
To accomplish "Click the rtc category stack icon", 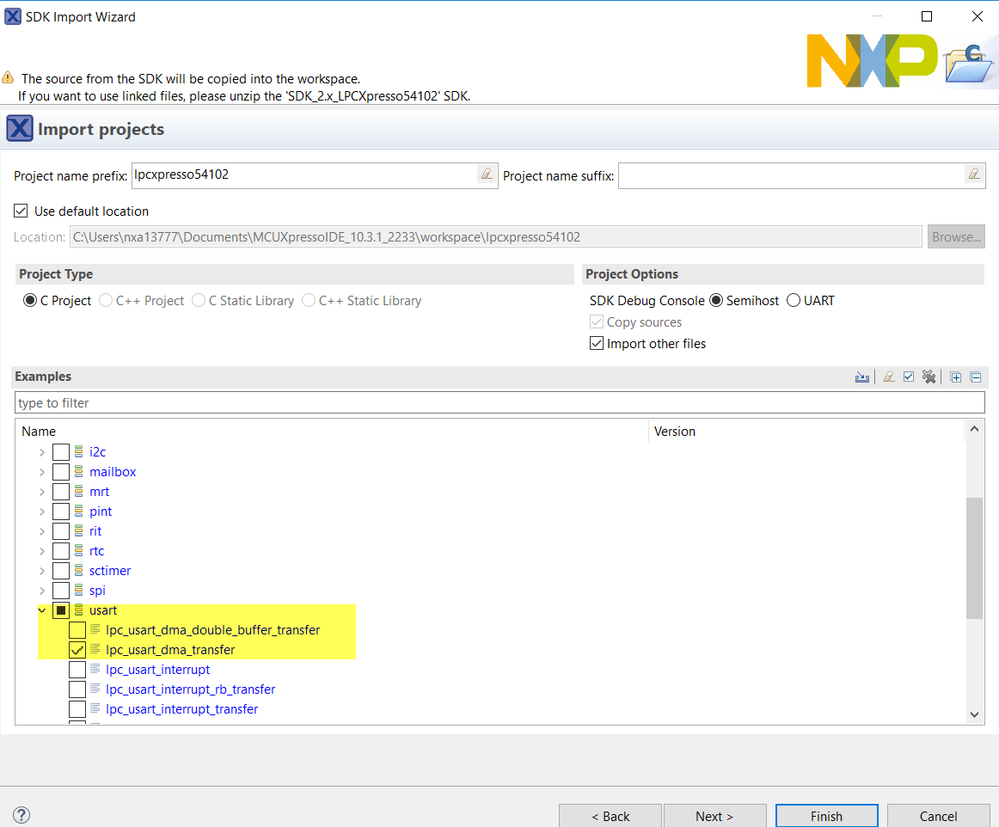I will 78,550.
